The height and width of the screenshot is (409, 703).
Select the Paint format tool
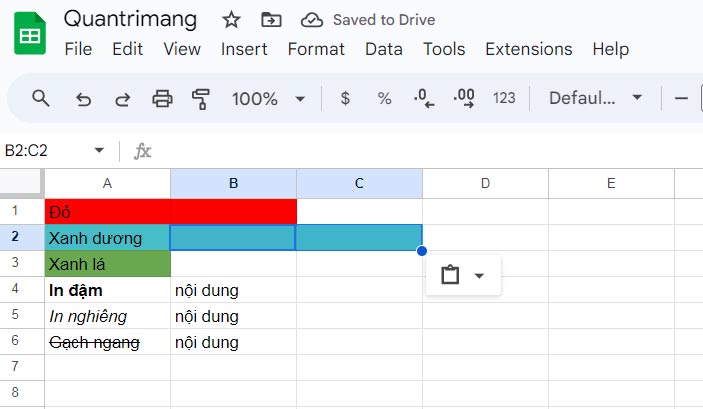click(201, 98)
